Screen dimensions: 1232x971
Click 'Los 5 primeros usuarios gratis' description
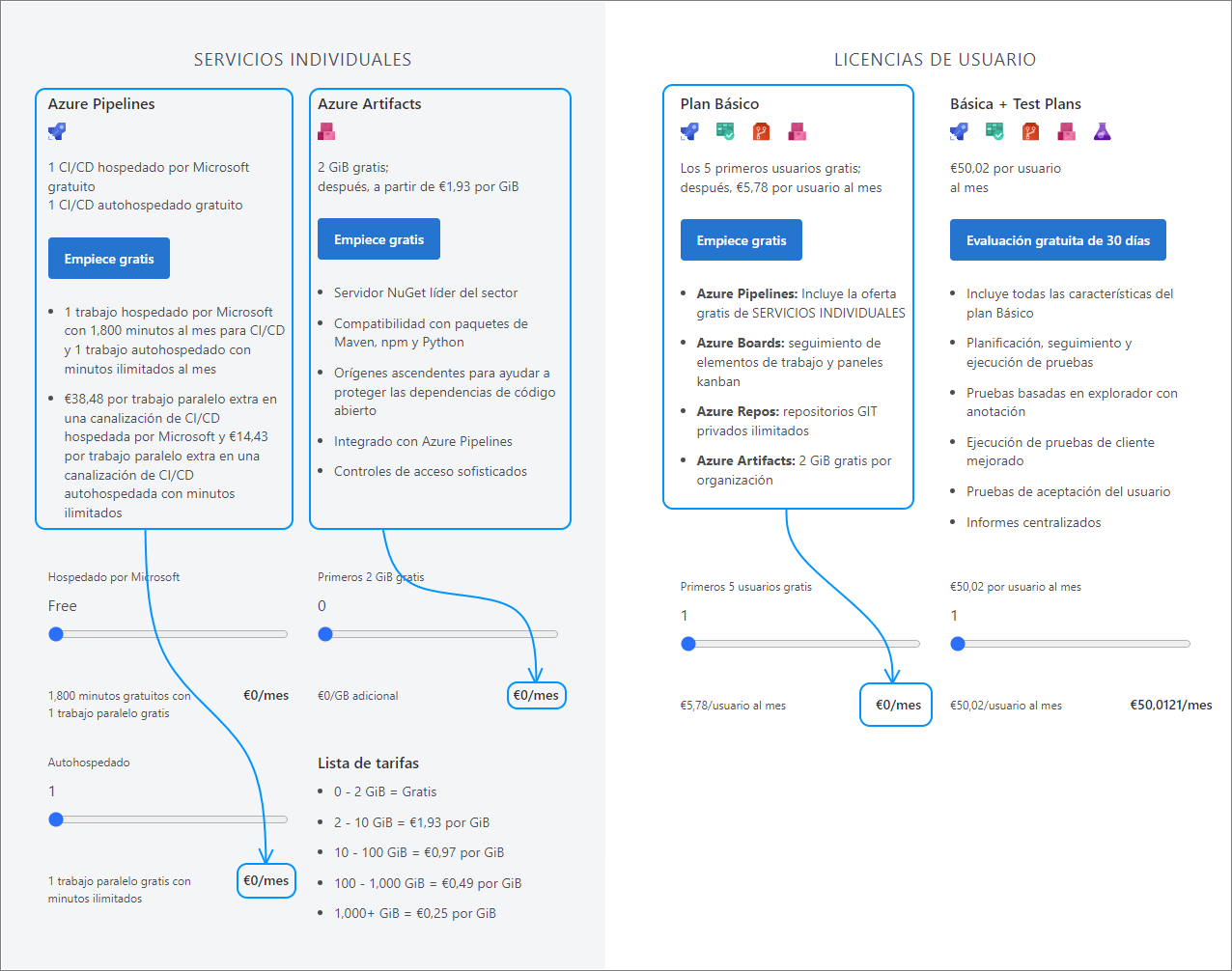[781, 178]
